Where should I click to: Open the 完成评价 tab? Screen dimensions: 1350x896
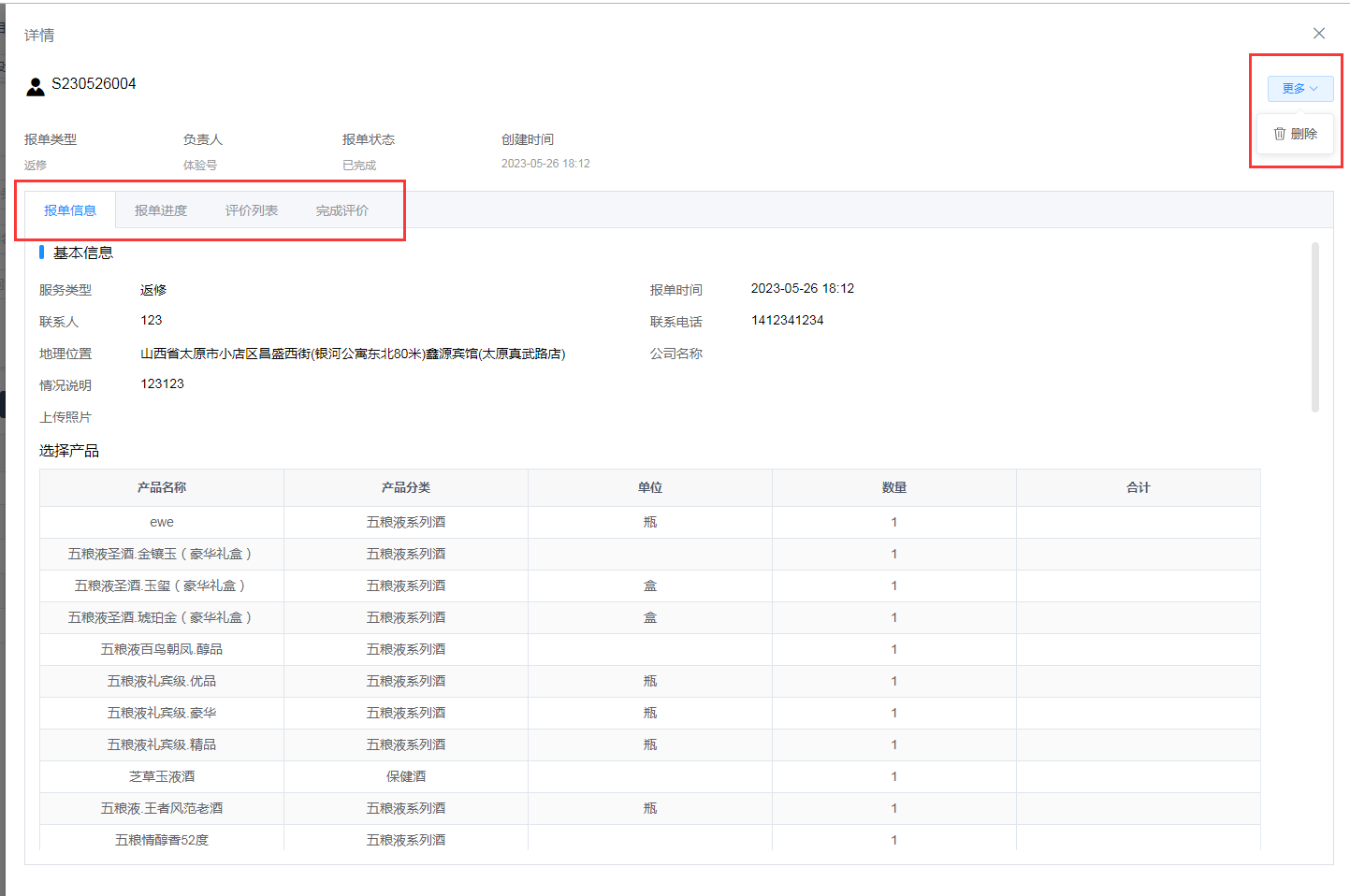tap(342, 210)
